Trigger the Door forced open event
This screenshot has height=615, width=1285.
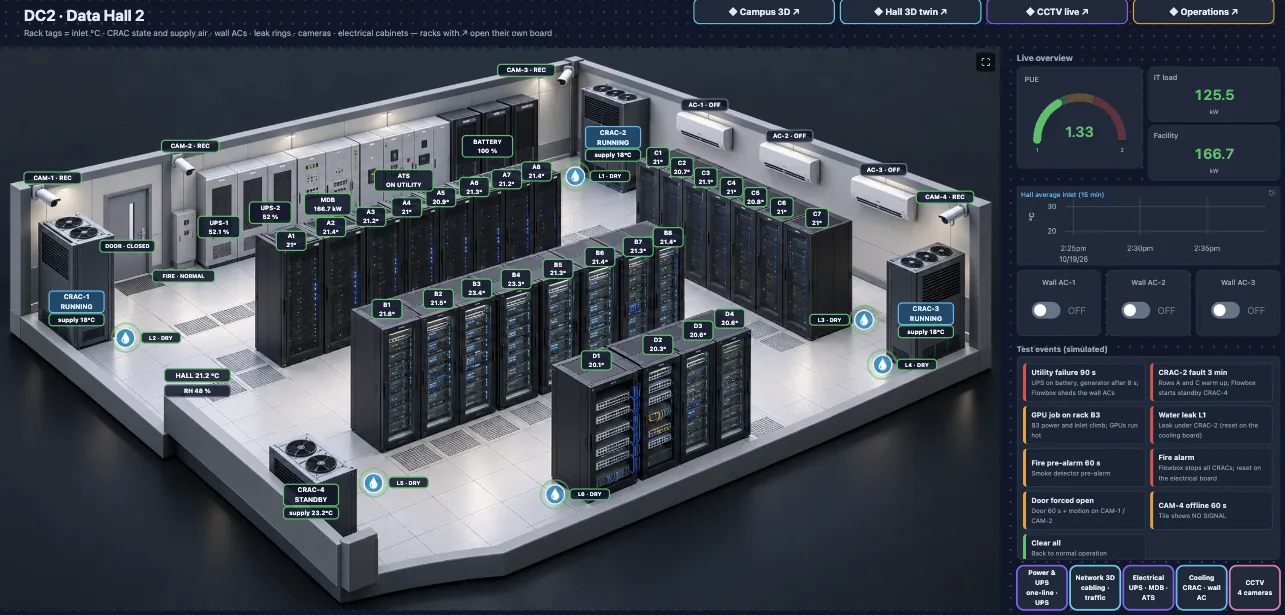1083,509
